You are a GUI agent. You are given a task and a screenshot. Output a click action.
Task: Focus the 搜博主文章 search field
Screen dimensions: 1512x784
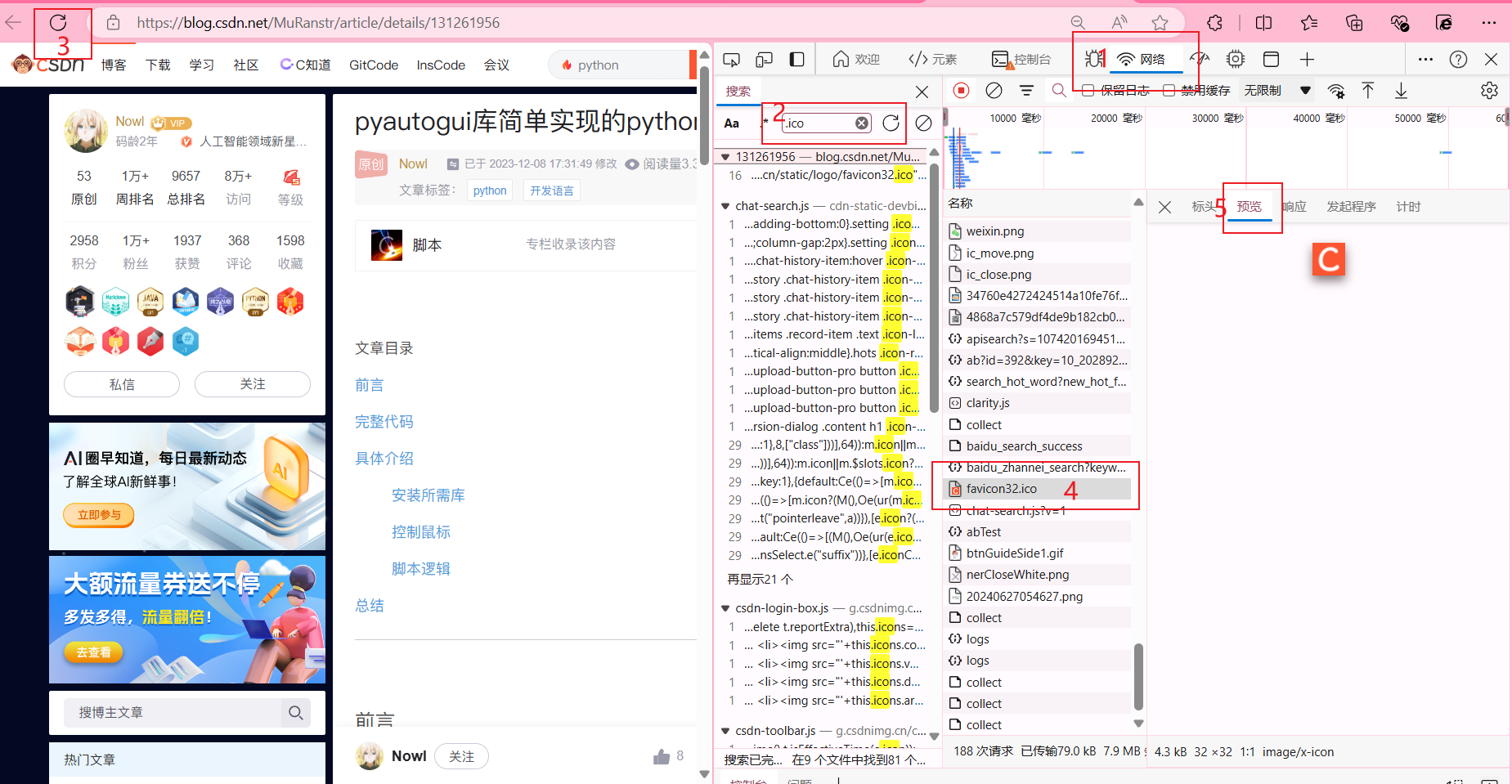[173, 713]
